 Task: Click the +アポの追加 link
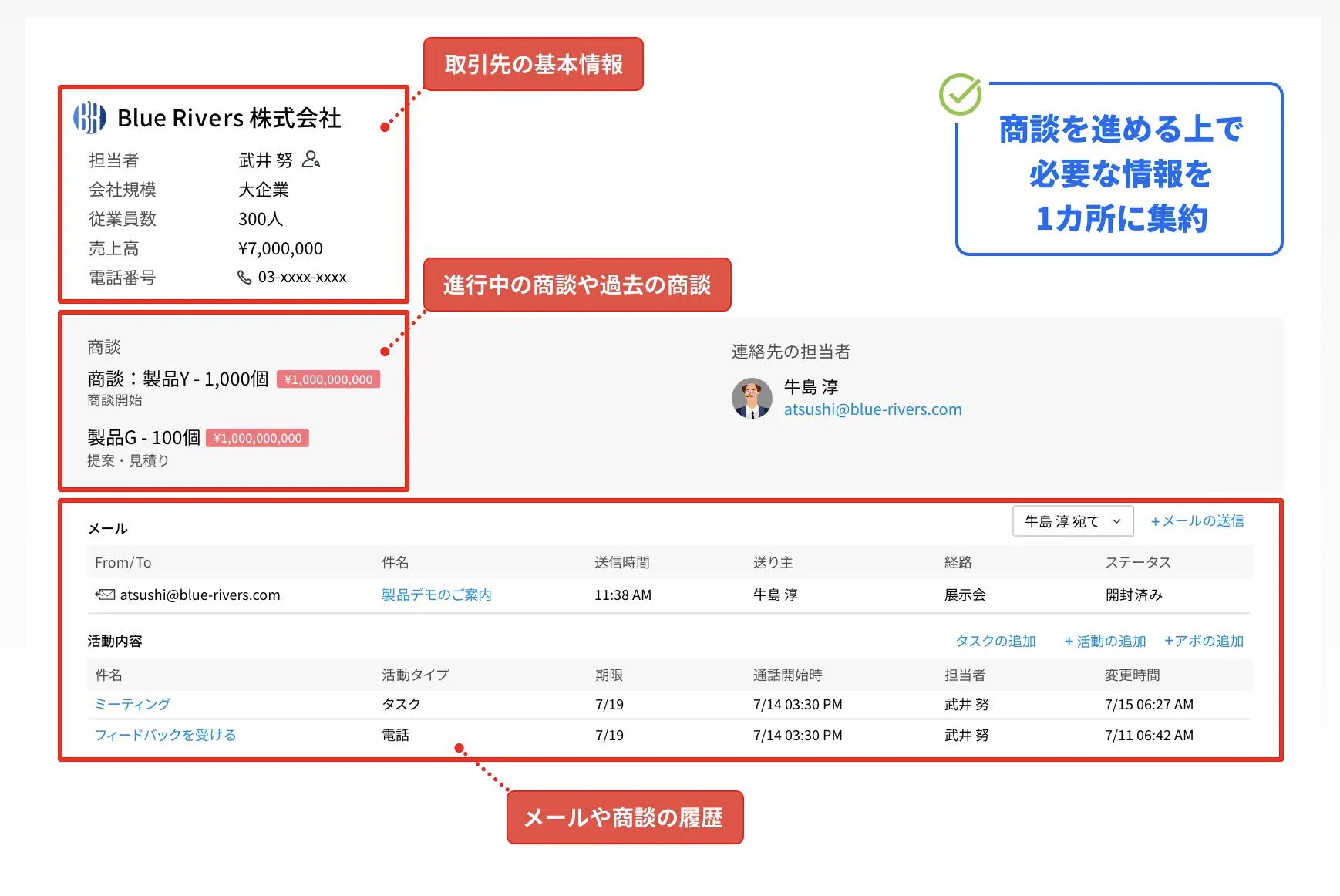pos(1204,642)
